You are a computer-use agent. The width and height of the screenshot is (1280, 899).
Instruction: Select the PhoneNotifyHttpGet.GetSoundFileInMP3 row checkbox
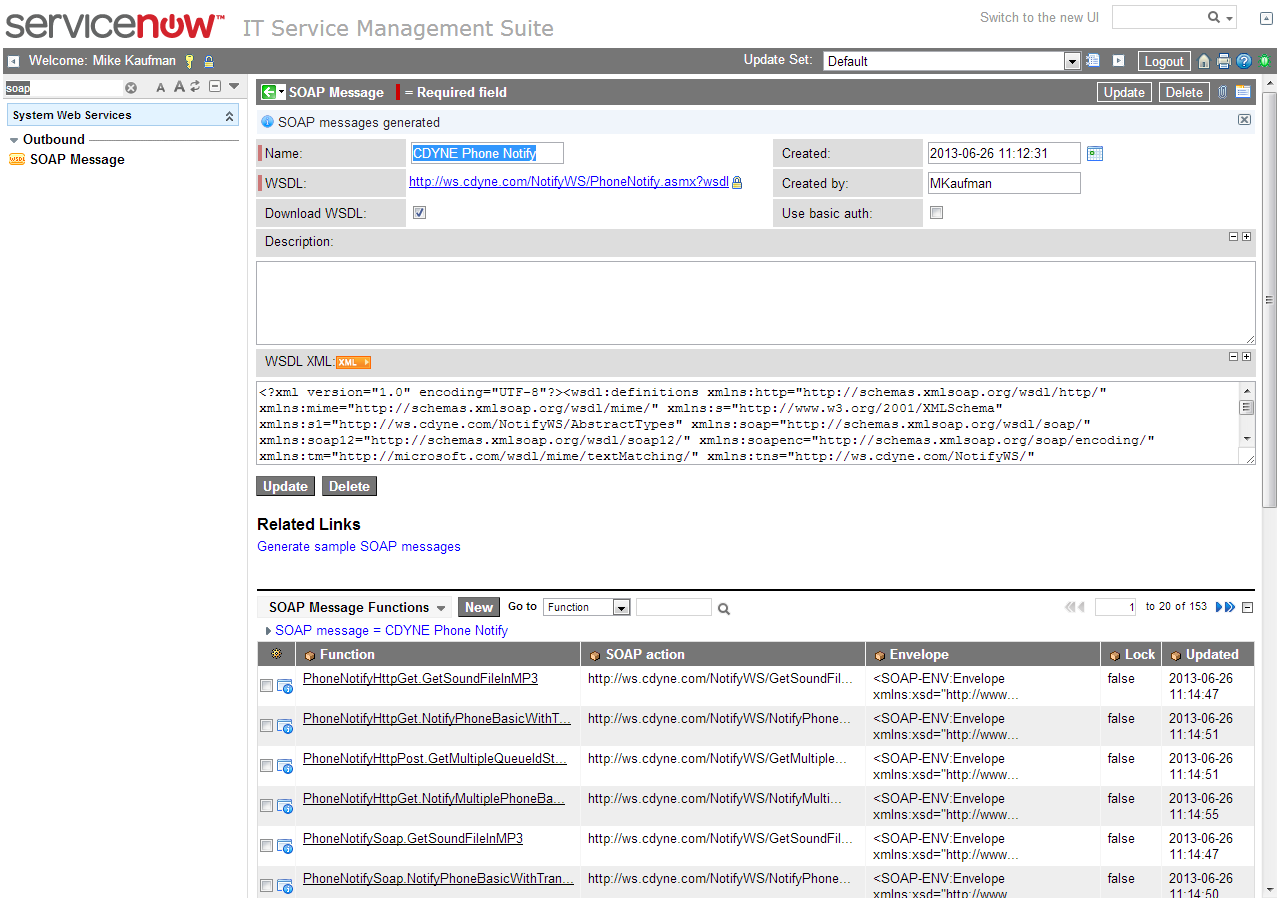point(266,685)
